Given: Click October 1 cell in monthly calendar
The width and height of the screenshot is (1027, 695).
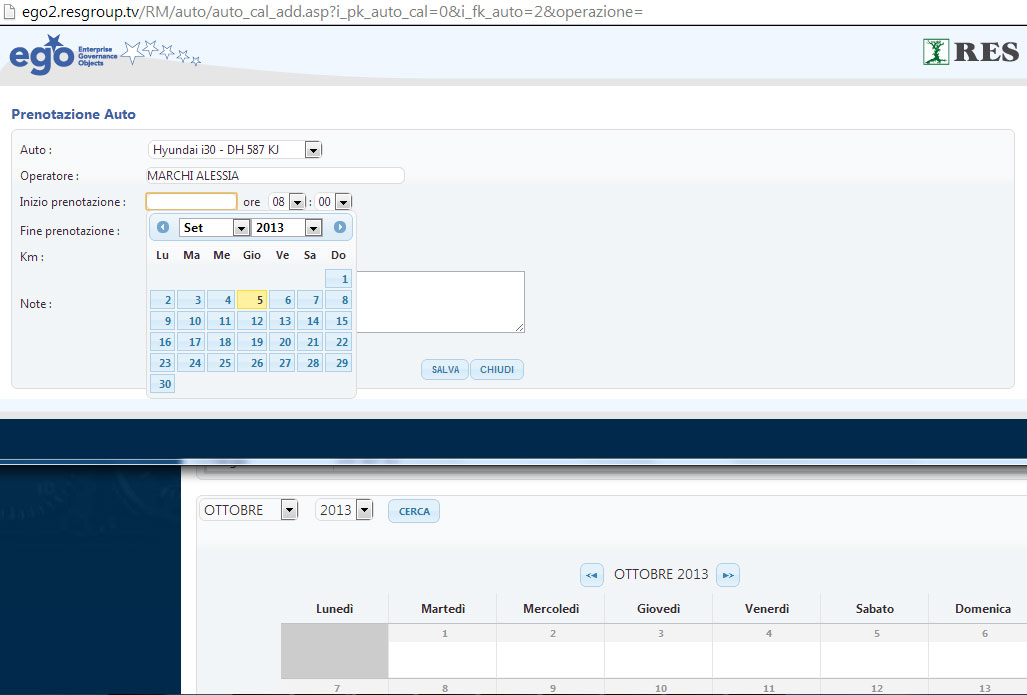Looking at the screenshot, I should [443, 651].
